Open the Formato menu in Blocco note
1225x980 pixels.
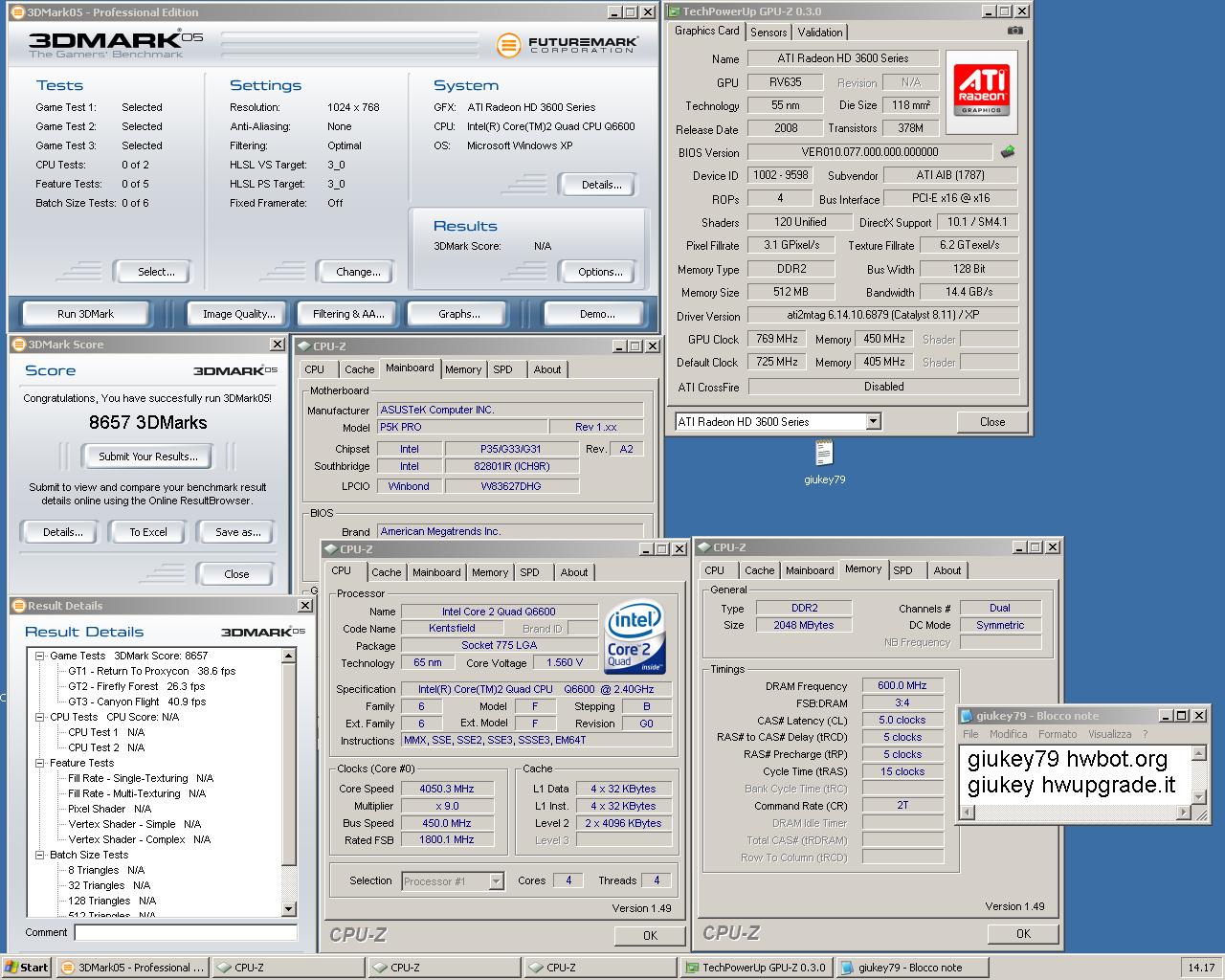[1058, 734]
